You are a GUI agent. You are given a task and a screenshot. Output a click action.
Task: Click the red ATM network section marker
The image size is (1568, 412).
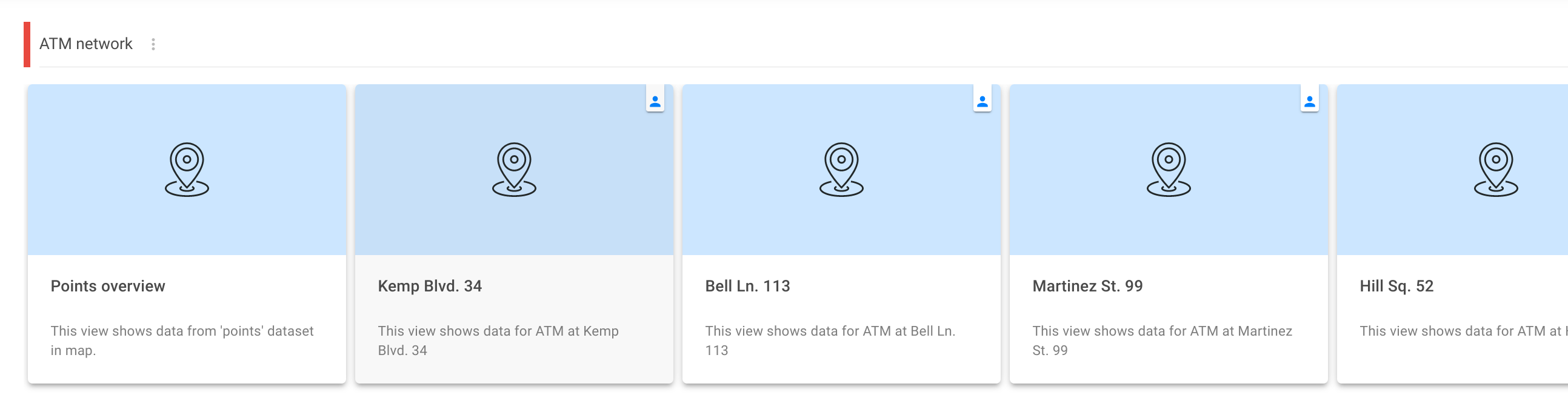tap(27, 44)
